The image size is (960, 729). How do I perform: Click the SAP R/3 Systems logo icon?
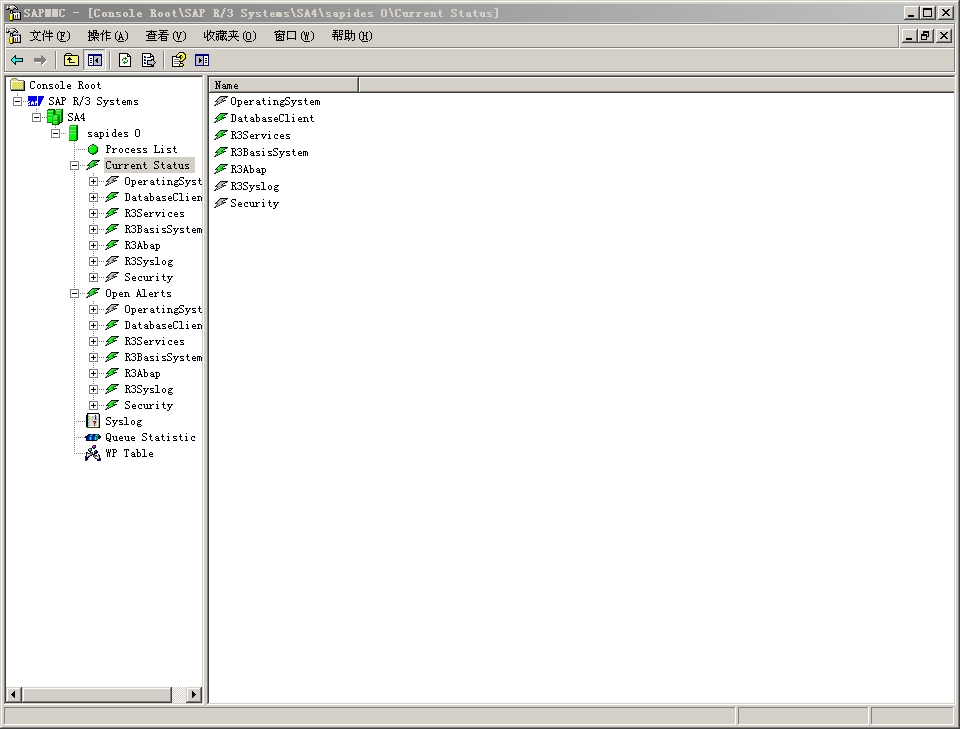(x=36, y=101)
